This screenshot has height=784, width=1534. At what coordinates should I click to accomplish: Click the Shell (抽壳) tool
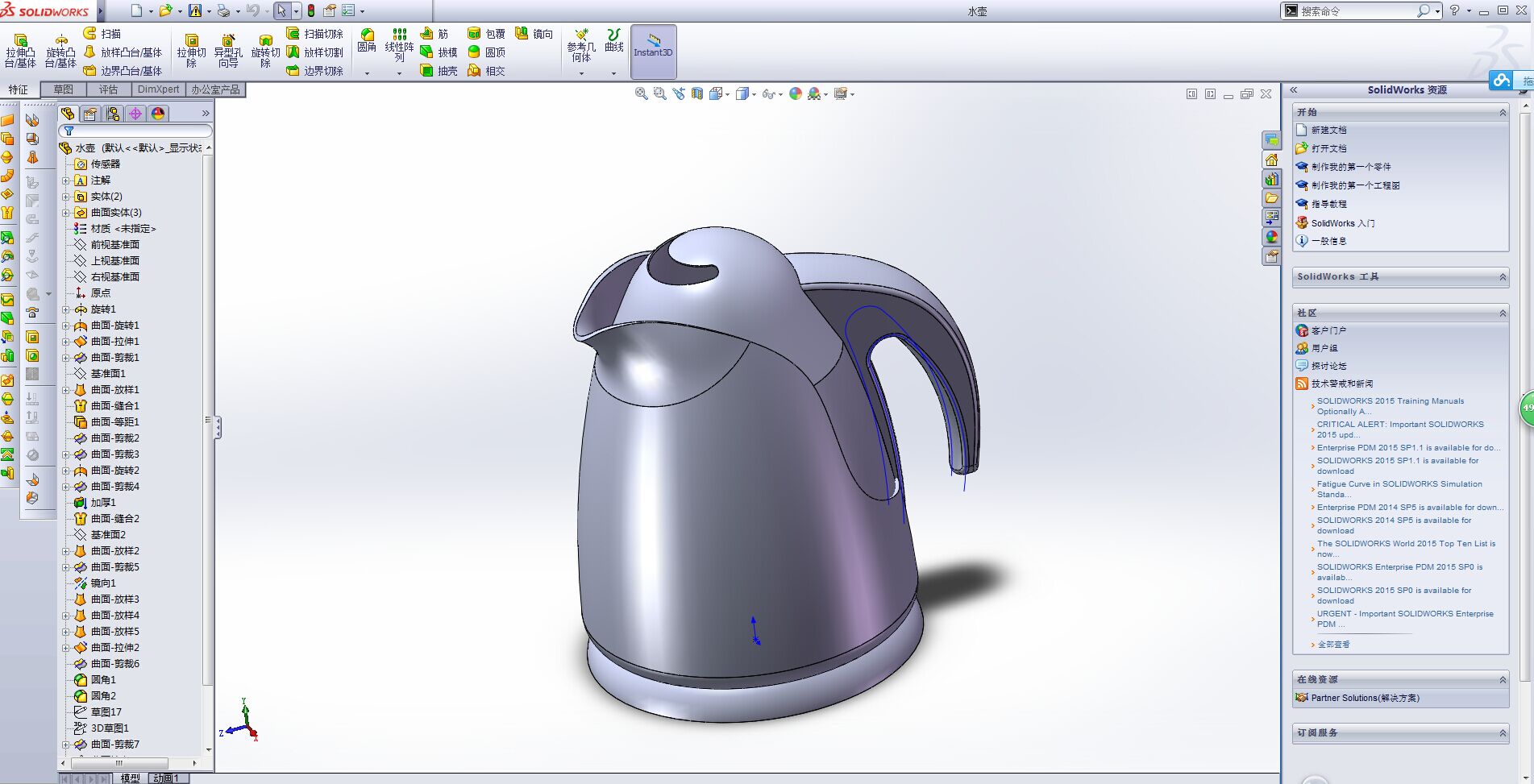439,71
